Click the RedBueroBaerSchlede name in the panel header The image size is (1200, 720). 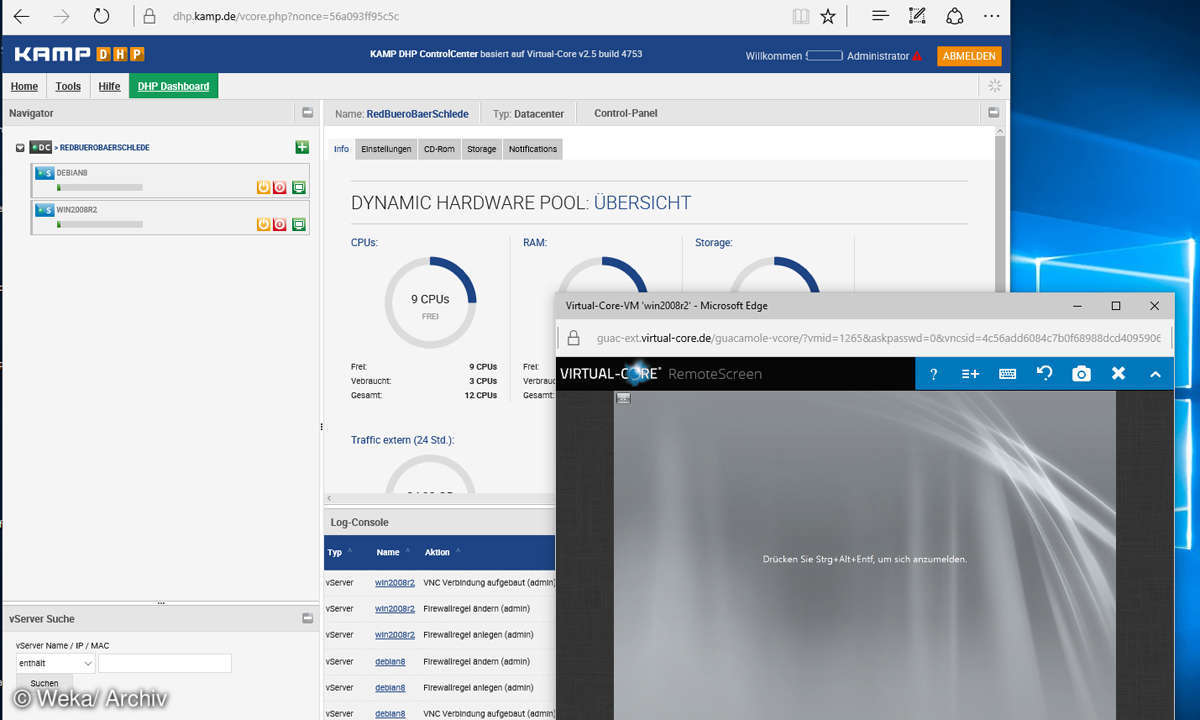[x=417, y=114]
